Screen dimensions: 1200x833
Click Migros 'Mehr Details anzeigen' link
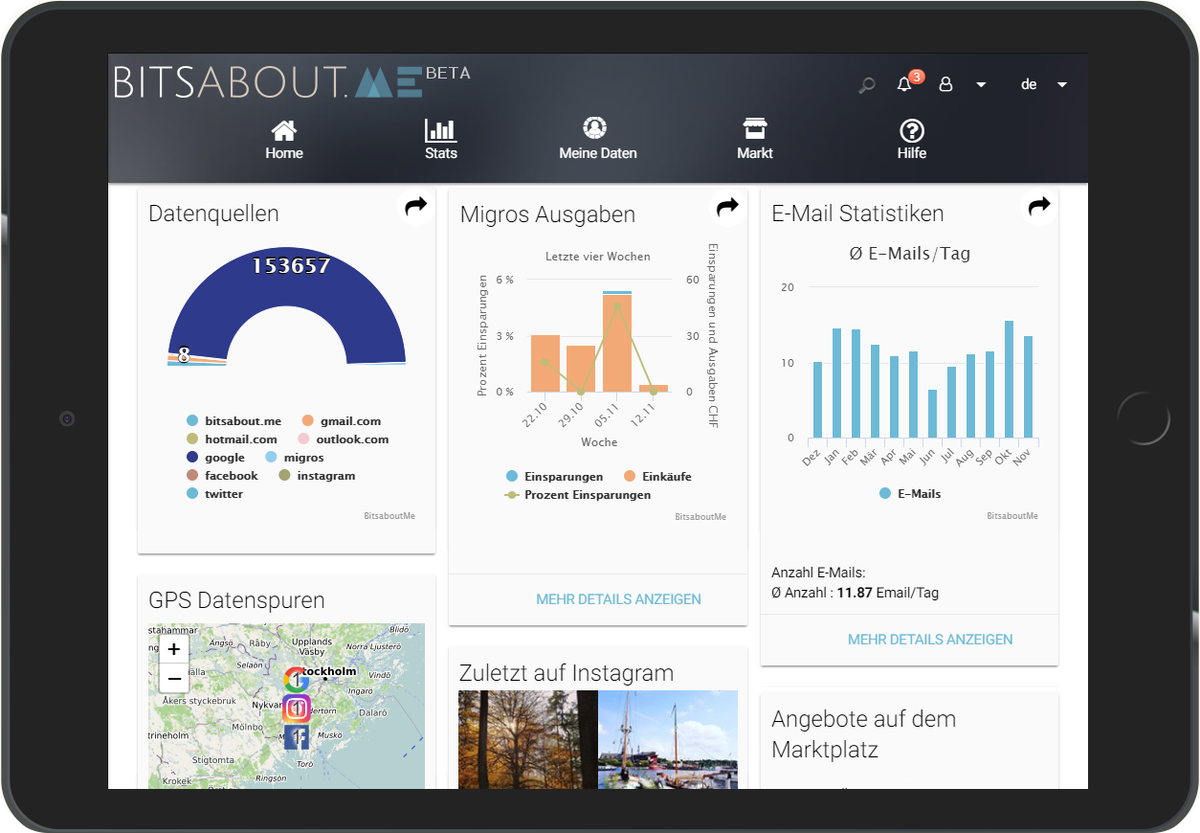(619, 599)
